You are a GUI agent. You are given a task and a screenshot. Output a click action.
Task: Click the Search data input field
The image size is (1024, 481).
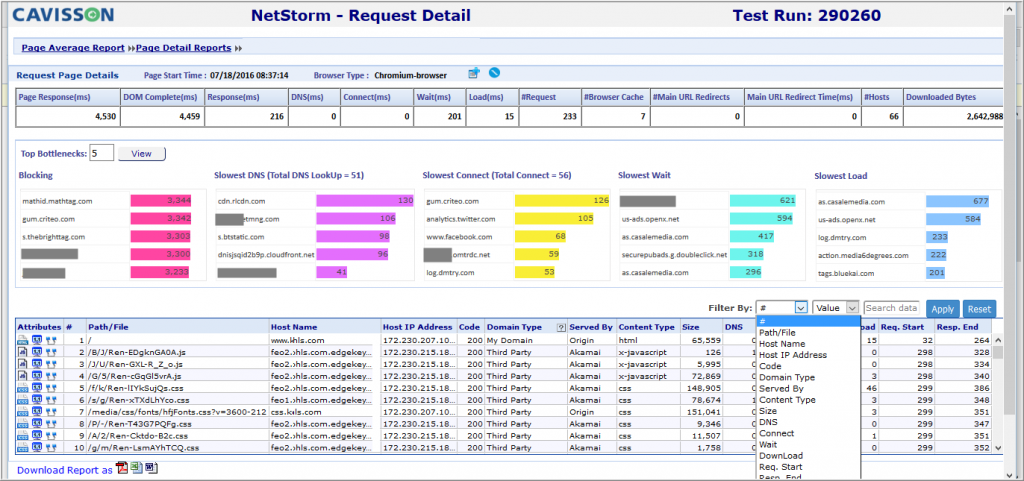pos(892,307)
